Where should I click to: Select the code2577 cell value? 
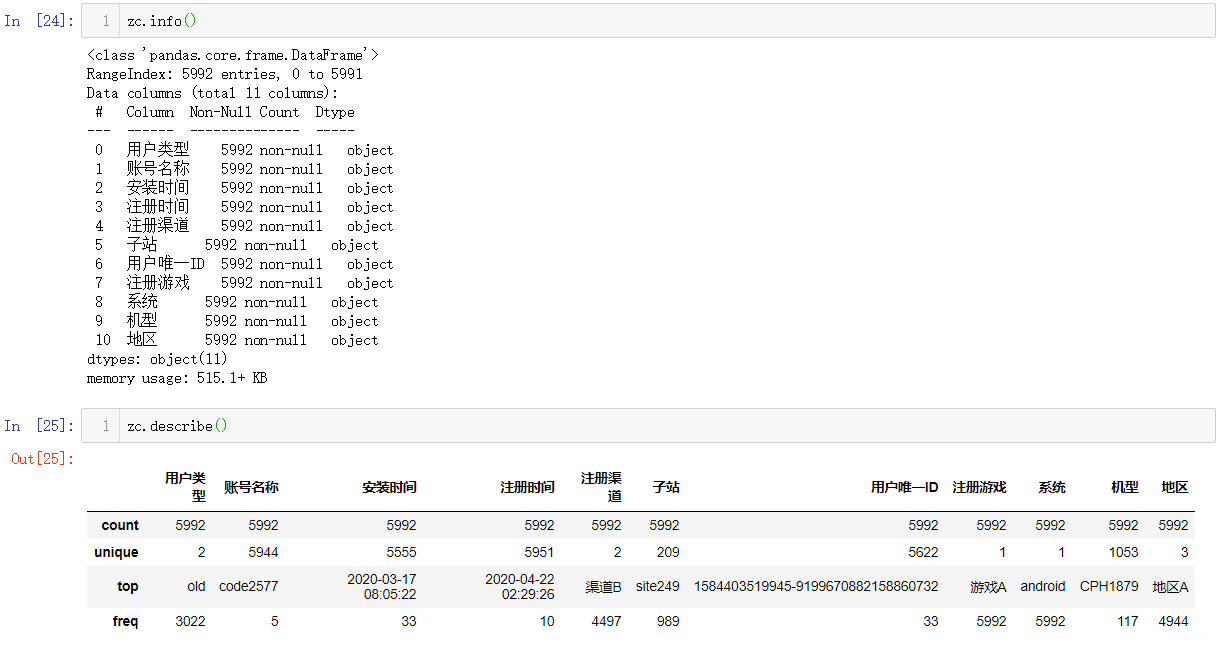point(249,586)
